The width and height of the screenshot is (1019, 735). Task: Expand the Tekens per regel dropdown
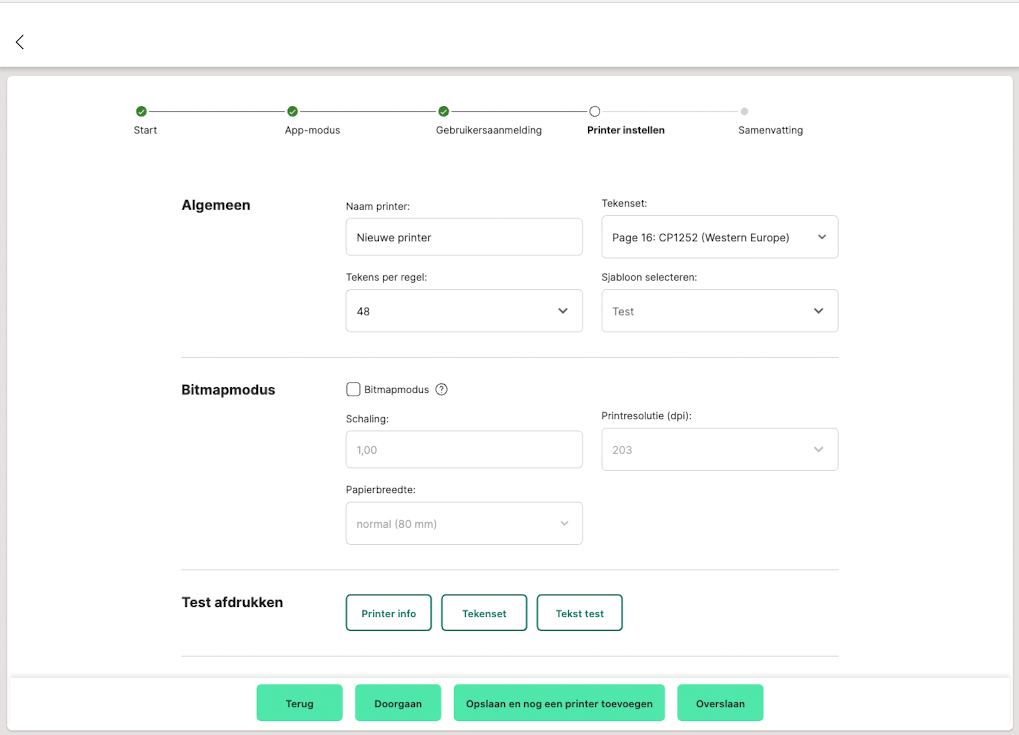[464, 311]
